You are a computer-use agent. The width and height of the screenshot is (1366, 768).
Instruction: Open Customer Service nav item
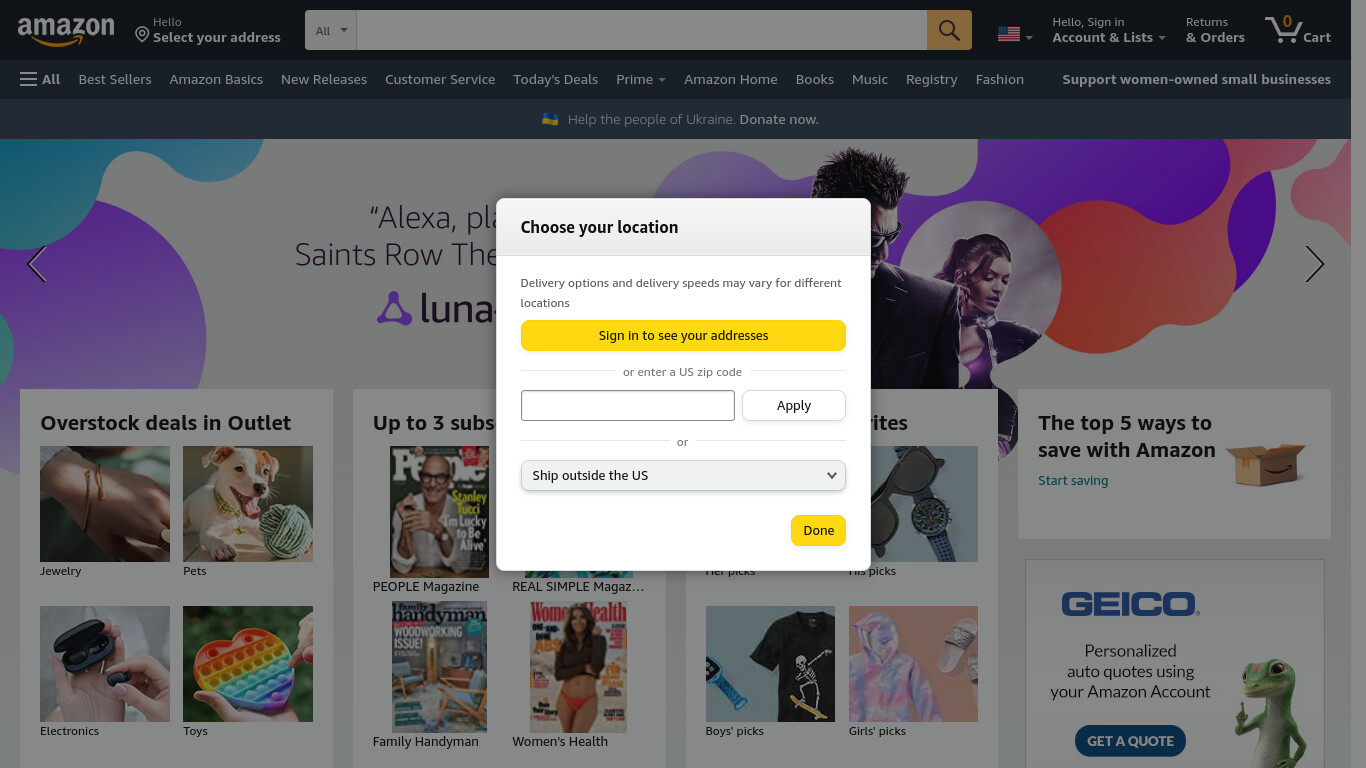point(440,79)
